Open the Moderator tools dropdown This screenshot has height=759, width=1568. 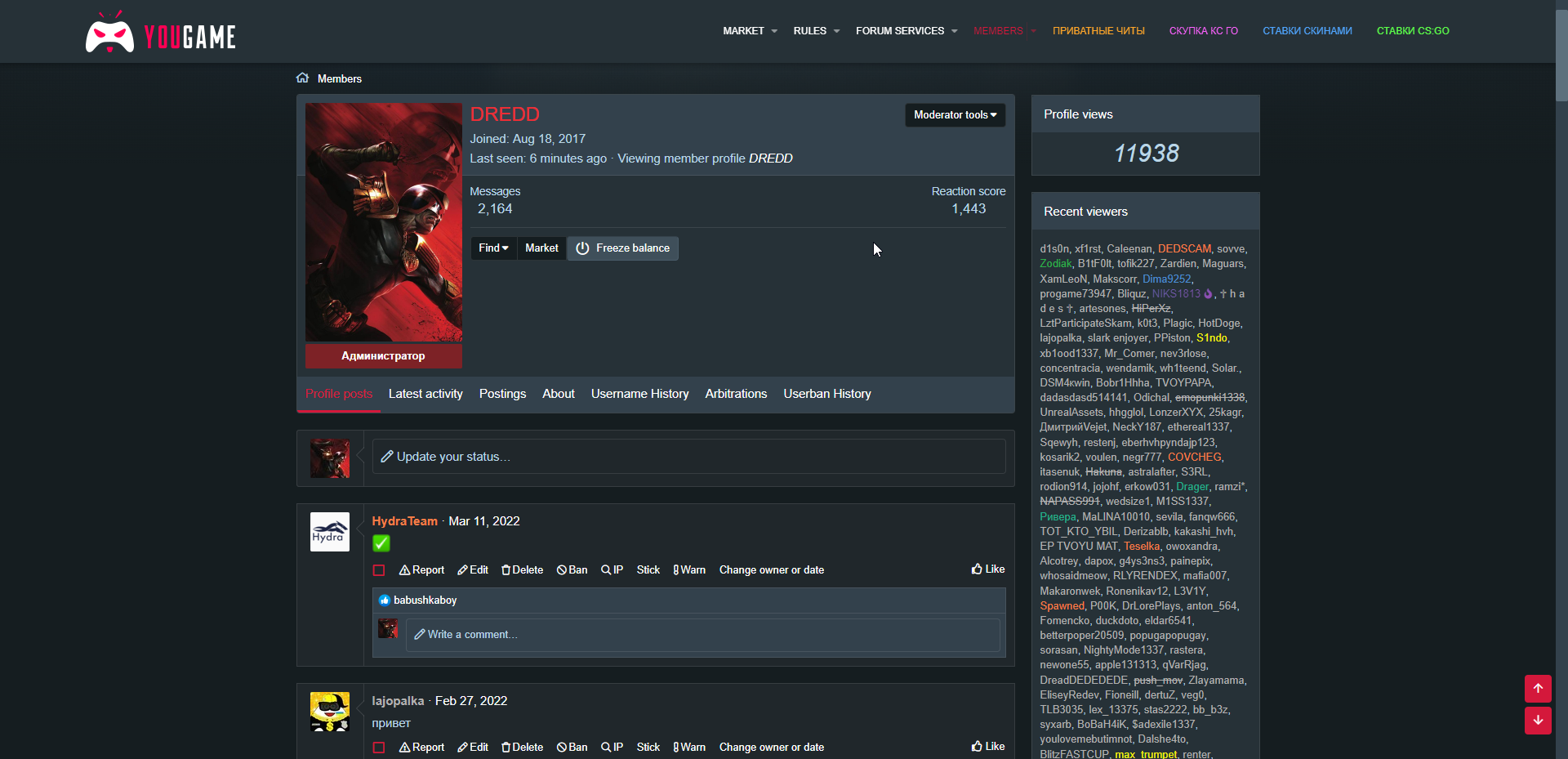(x=955, y=115)
